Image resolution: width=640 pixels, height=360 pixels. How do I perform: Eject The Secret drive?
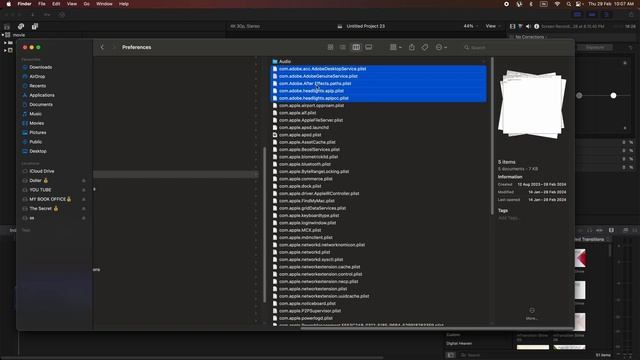click(x=84, y=209)
